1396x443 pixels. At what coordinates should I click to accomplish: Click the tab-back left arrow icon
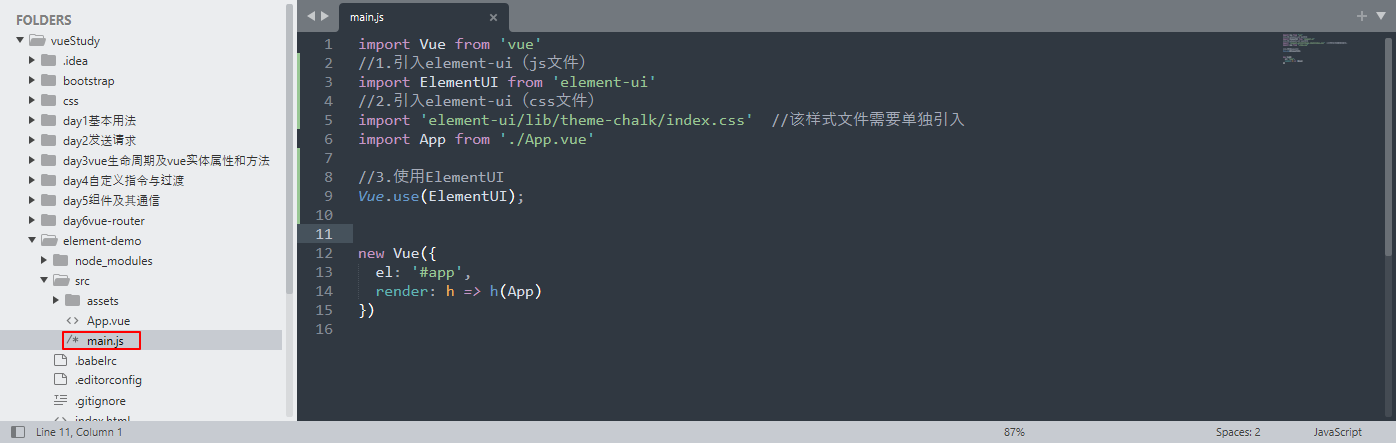tap(311, 16)
